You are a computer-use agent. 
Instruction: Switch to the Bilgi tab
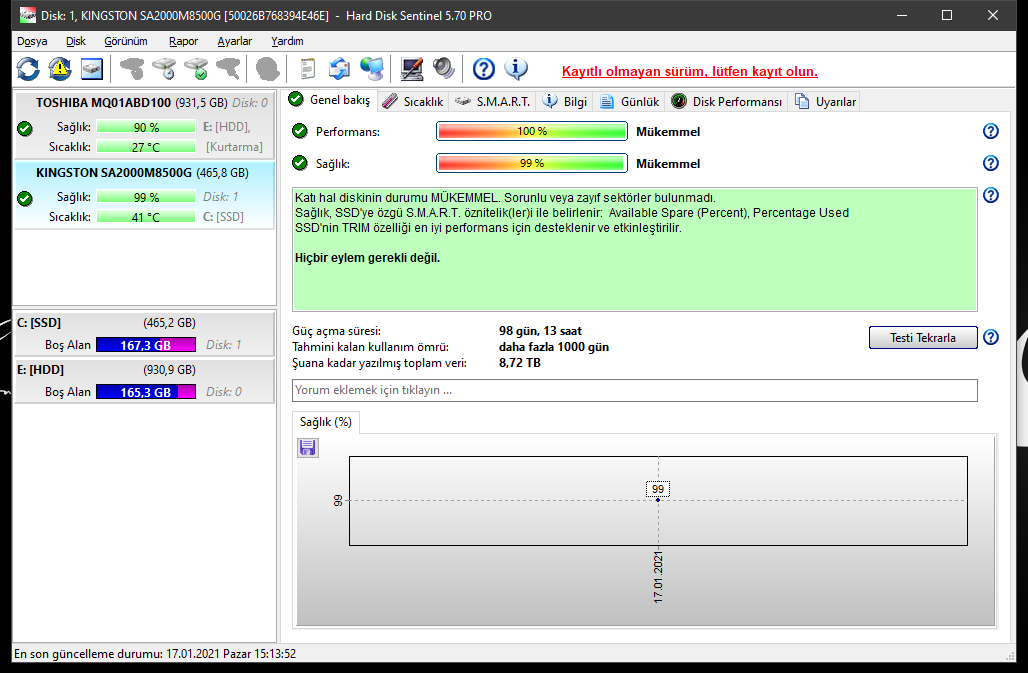(x=564, y=102)
